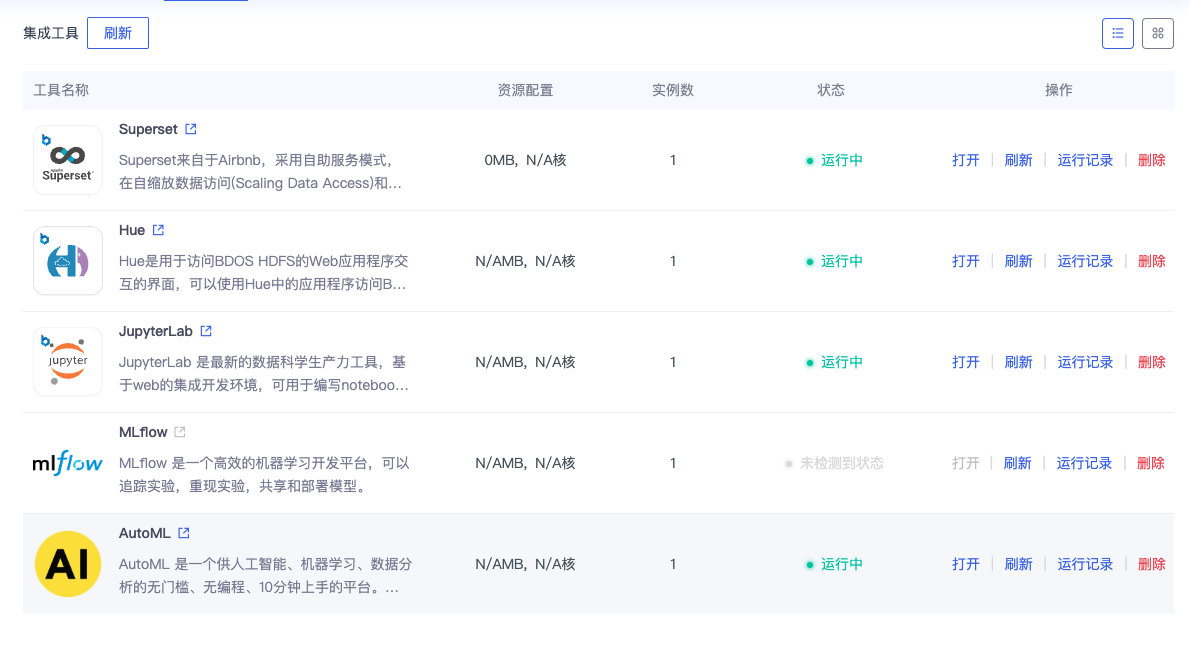Click the AutoML AI logo thumbnail
Viewport: 1190px width, 652px height.
[x=68, y=564]
